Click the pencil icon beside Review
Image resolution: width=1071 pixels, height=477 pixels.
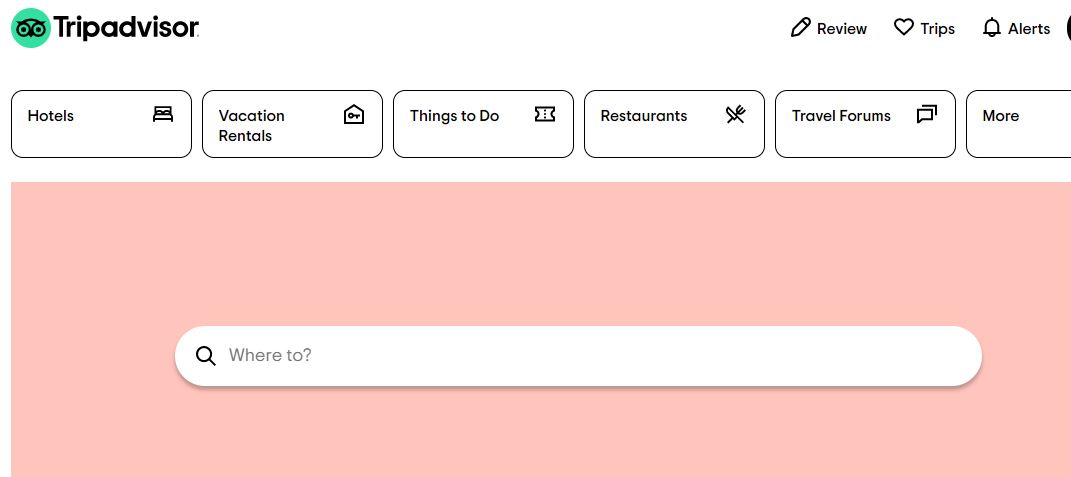coord(801,28)
